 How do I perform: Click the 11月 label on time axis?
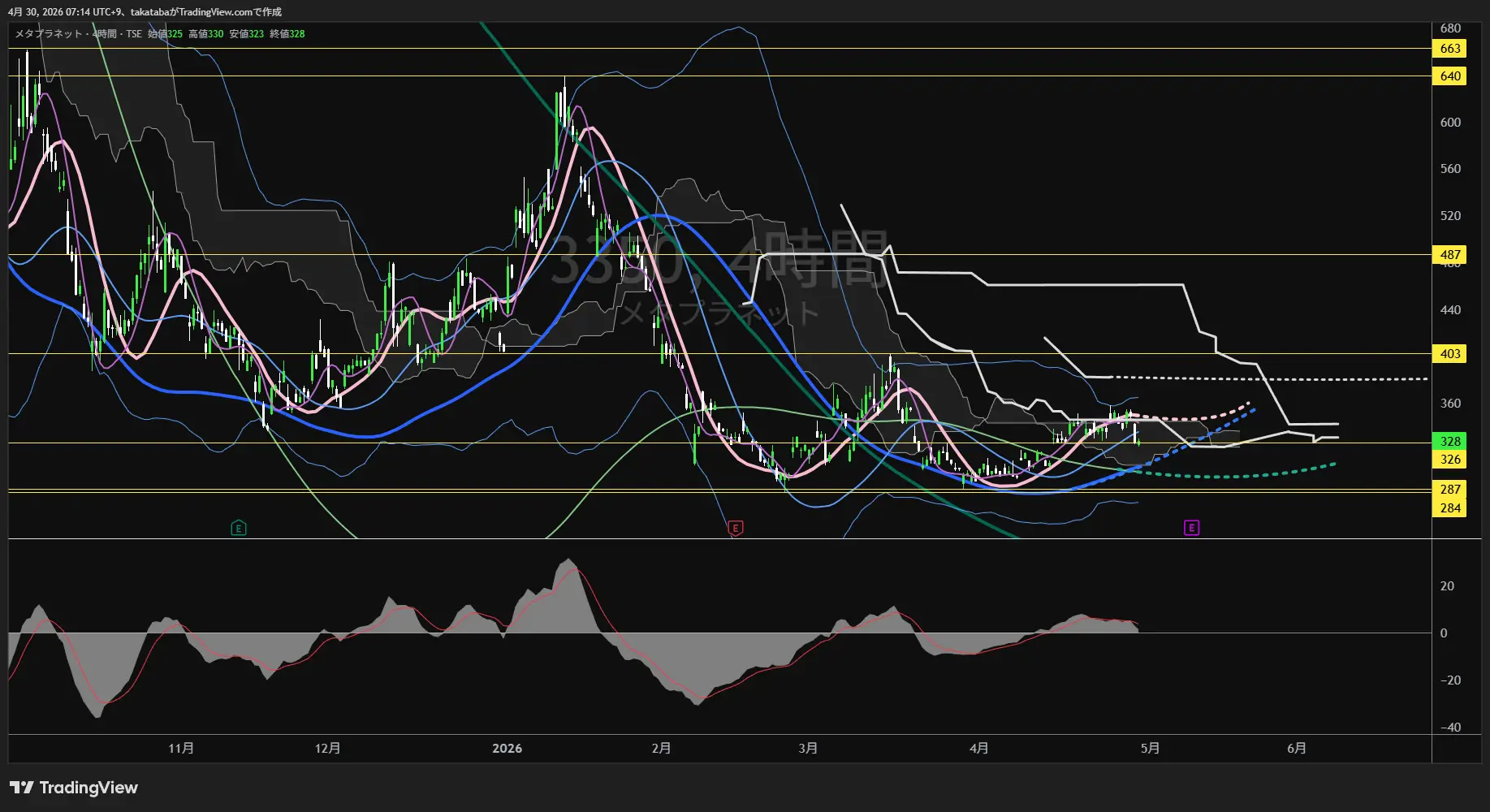click(x=181, y=749)
